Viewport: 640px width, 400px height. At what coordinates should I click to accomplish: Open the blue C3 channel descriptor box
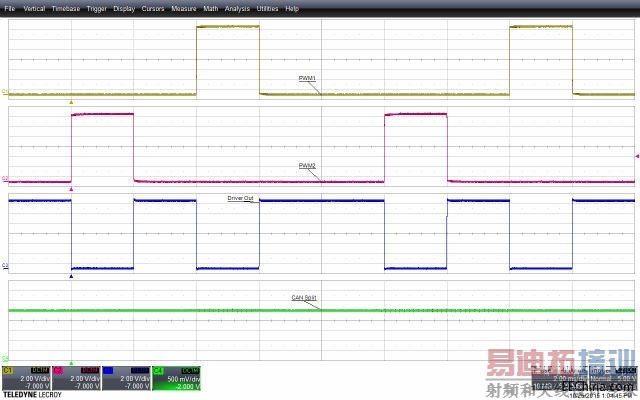point(126,378)
